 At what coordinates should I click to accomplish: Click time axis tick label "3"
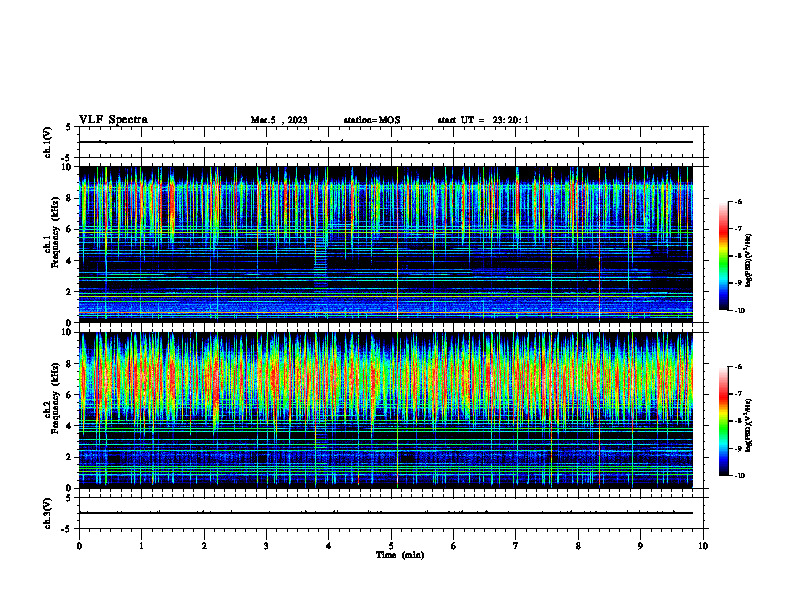tap(266, 546)
